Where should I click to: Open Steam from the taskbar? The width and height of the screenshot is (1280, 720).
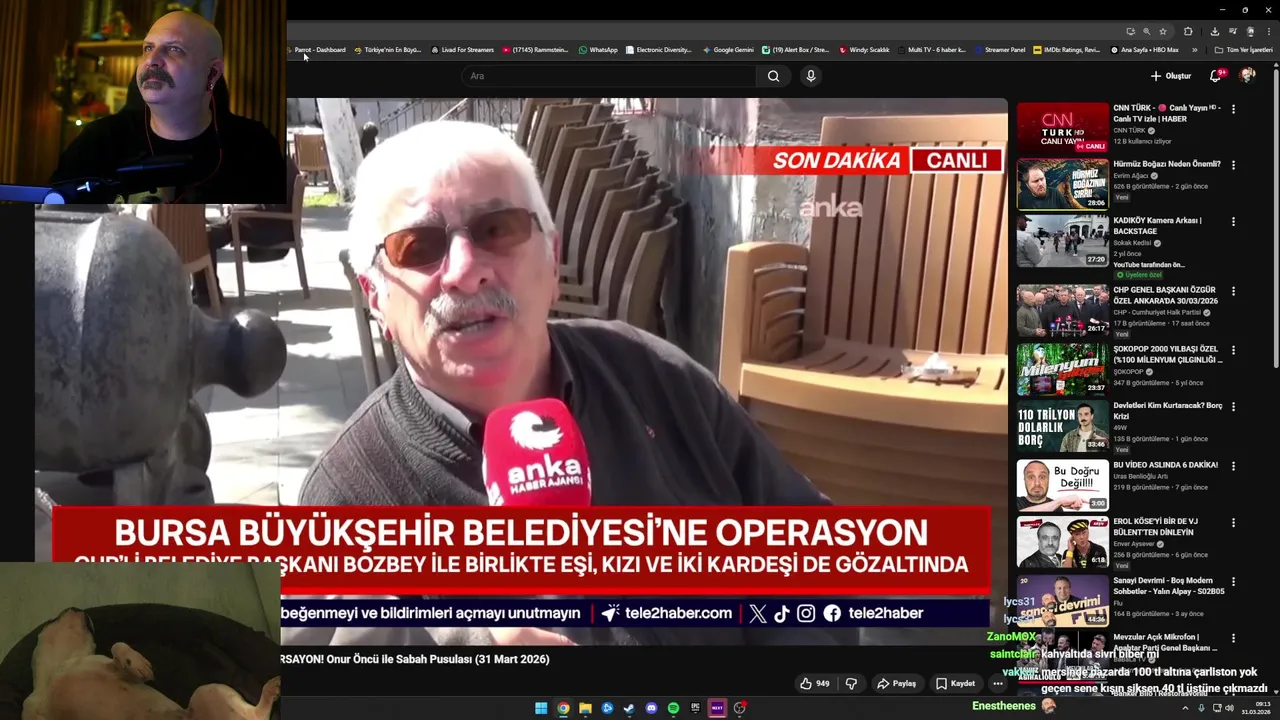[x=629, y=708]
